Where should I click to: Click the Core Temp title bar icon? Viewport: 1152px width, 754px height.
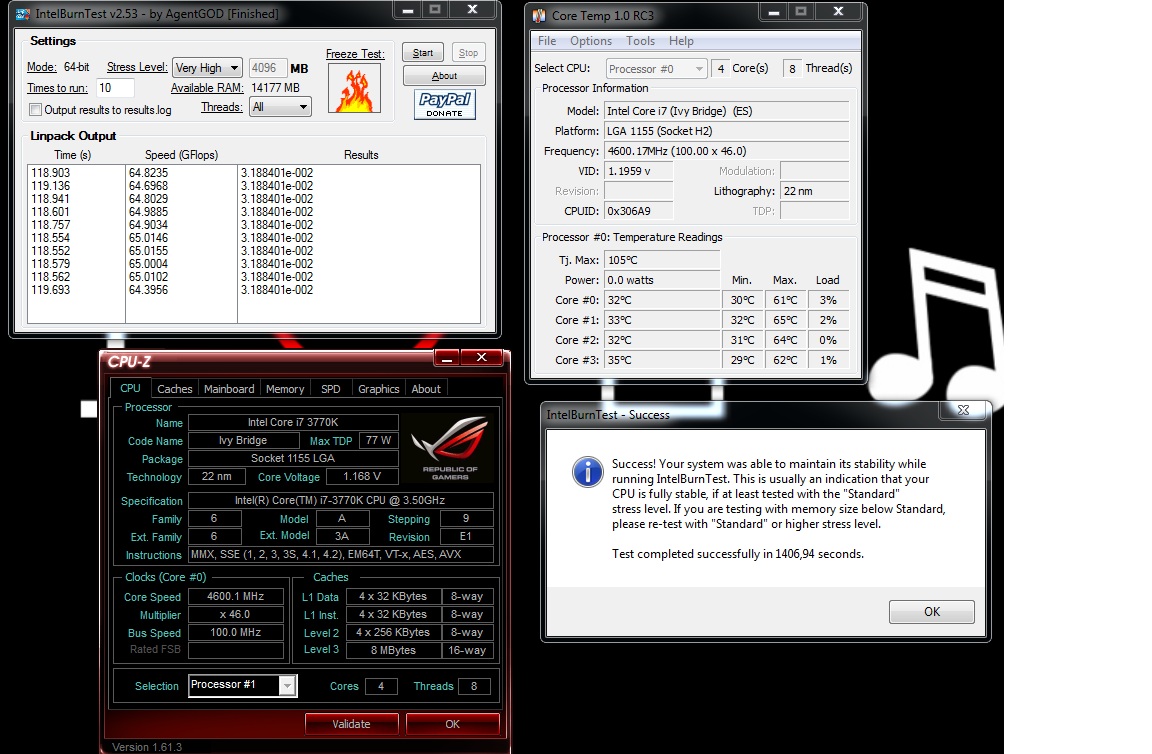point(539,15)
